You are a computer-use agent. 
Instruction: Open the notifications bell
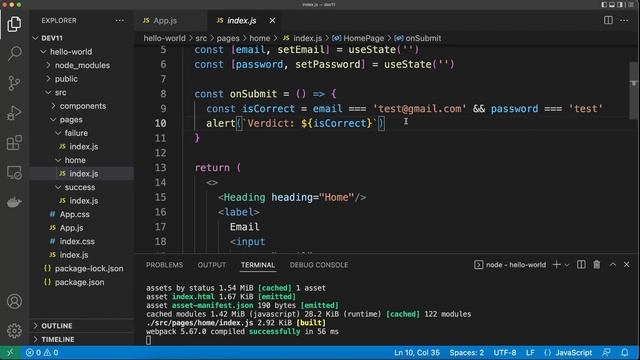[624, 353]
